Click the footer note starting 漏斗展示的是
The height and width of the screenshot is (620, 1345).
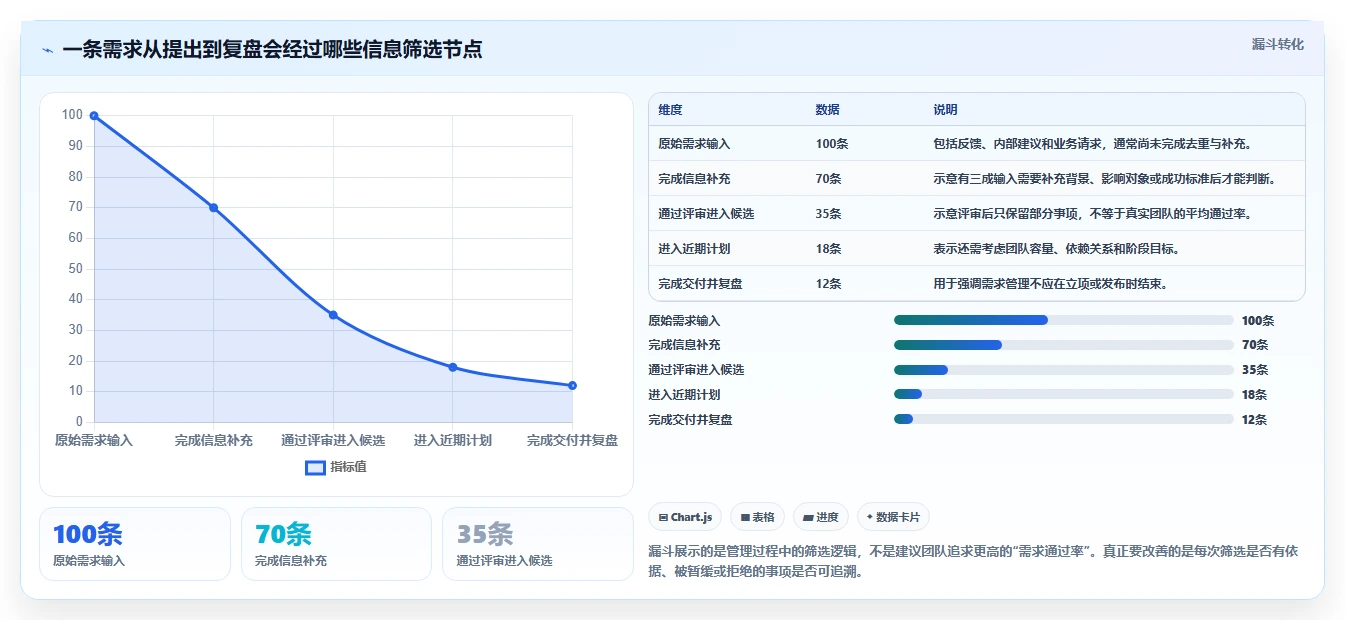[973, 562]
